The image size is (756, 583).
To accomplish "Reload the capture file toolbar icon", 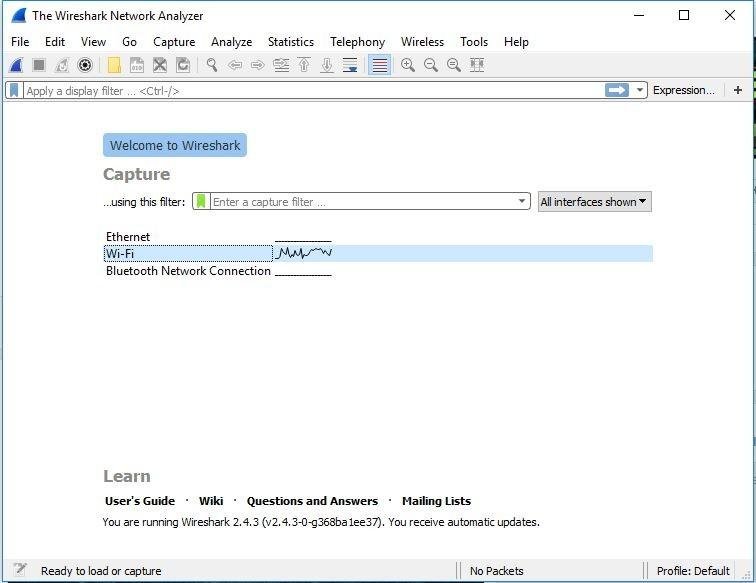I will click(x=183, y=65).
